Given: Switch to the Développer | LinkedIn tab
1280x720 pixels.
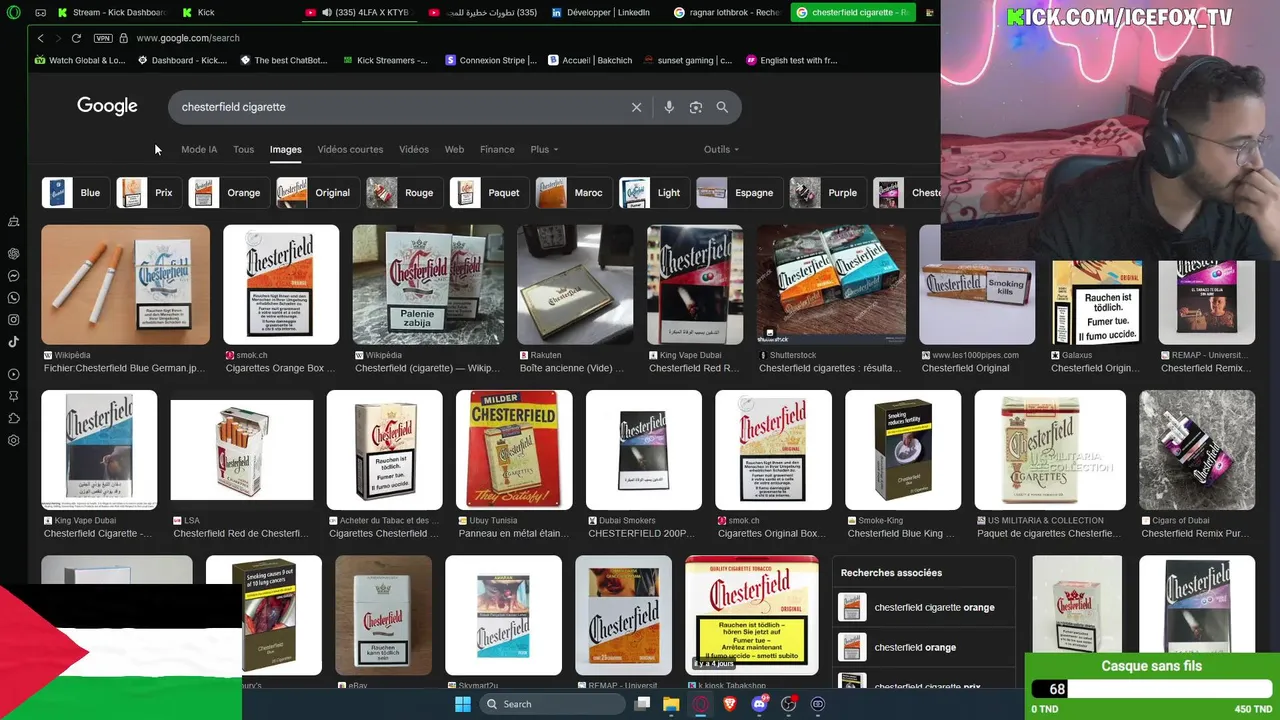Looking at the screenshot, I should click(600, 12).
